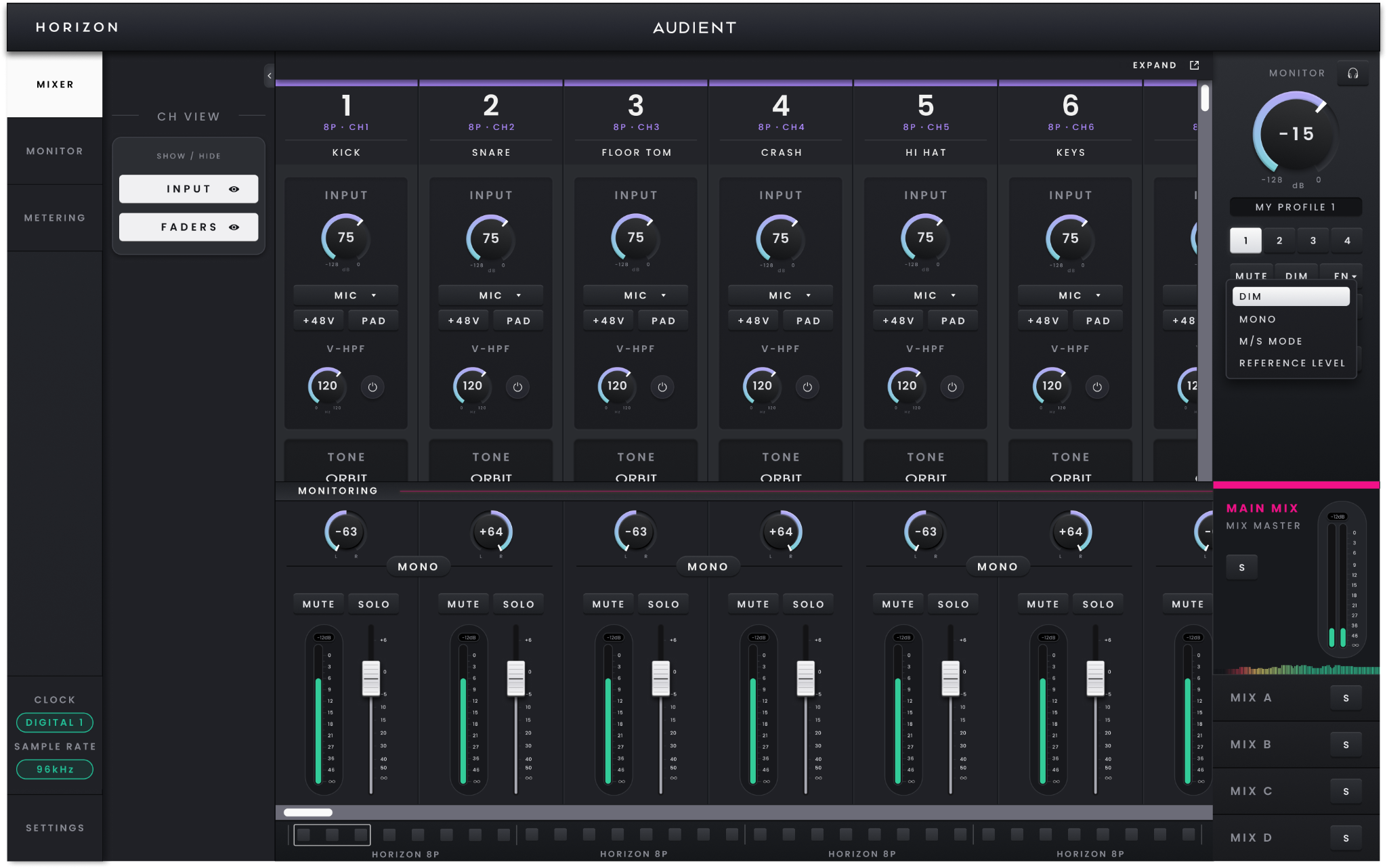
Task: Click the channel 6 fader handle
Action: [x=1096, y=678]
